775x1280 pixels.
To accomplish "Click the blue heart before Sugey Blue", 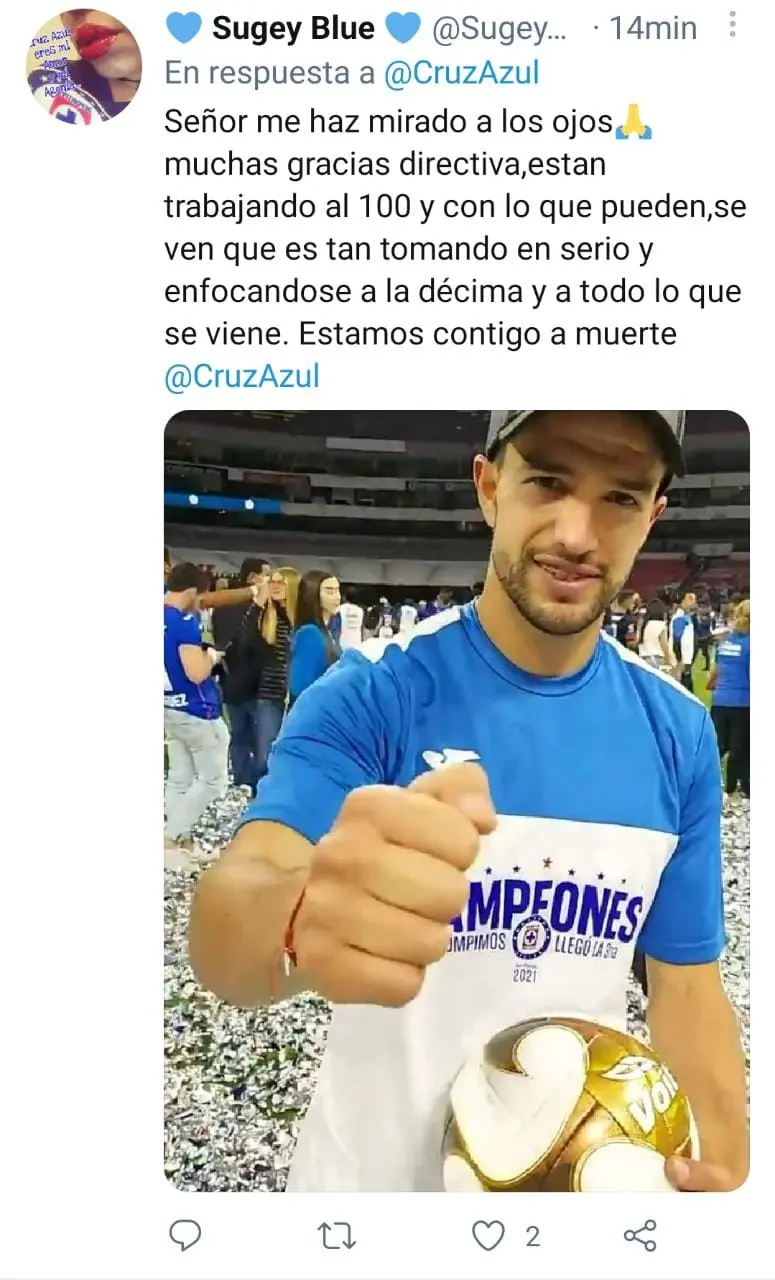I will [x=183, y=28].
